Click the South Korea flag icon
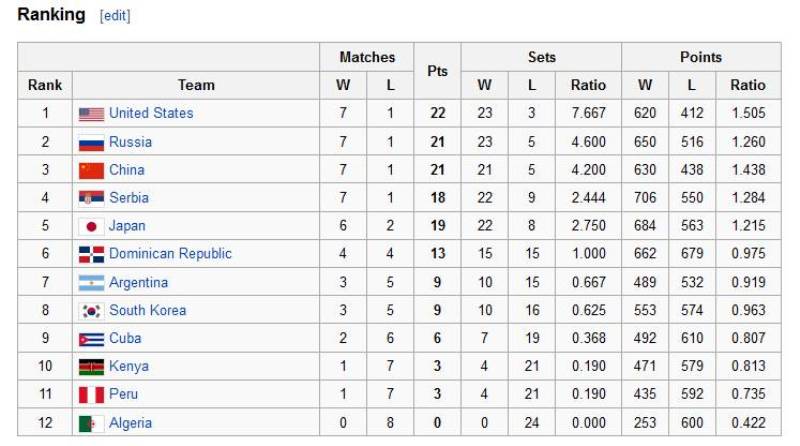 [91, 311]
